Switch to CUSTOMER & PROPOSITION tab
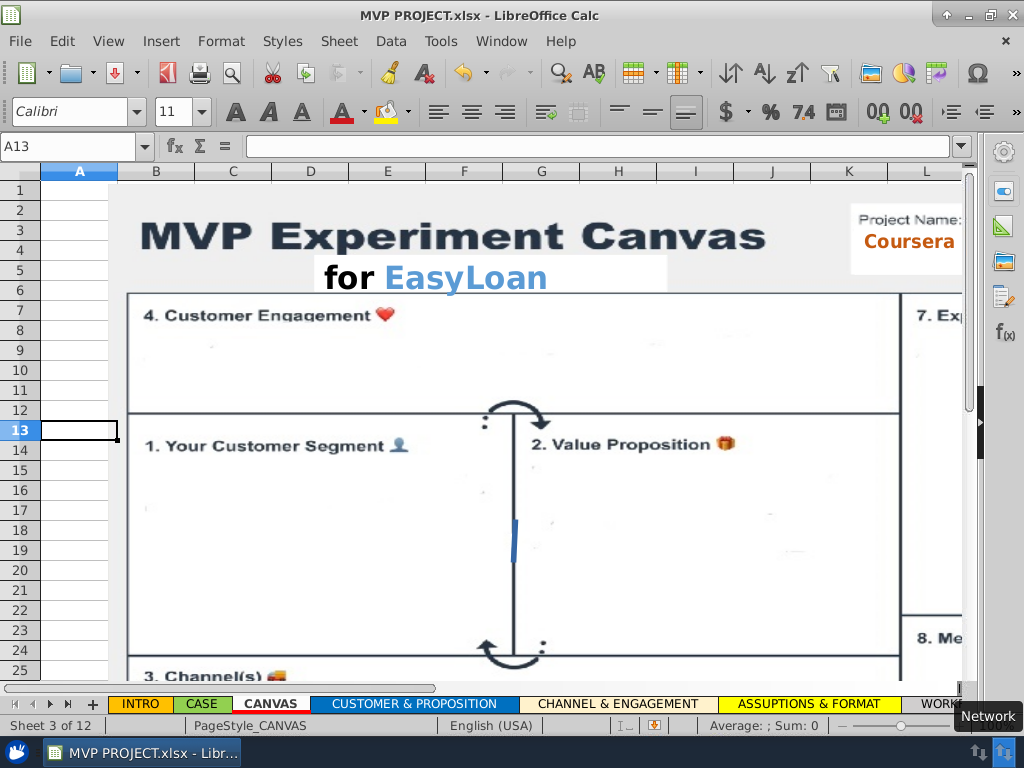Viewport: 1024px width, 768px height. (x=414, y=704)
